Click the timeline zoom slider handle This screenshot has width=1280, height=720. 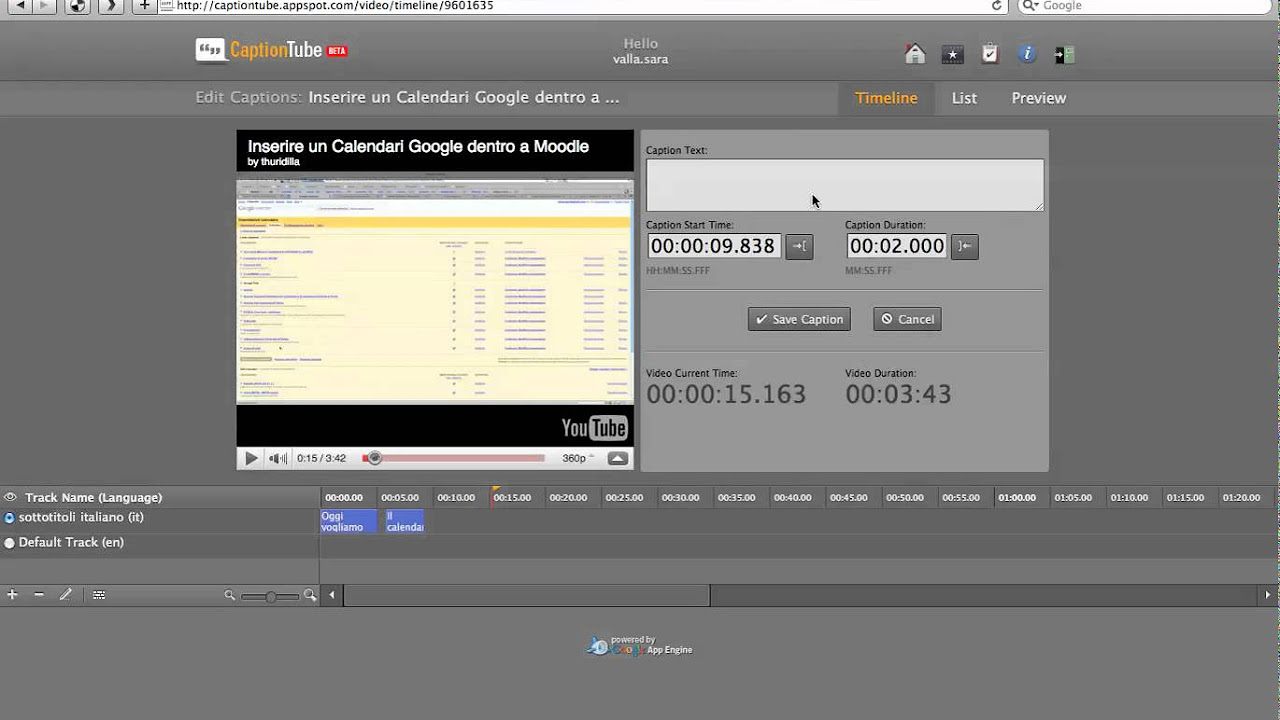tap(272, 596)
